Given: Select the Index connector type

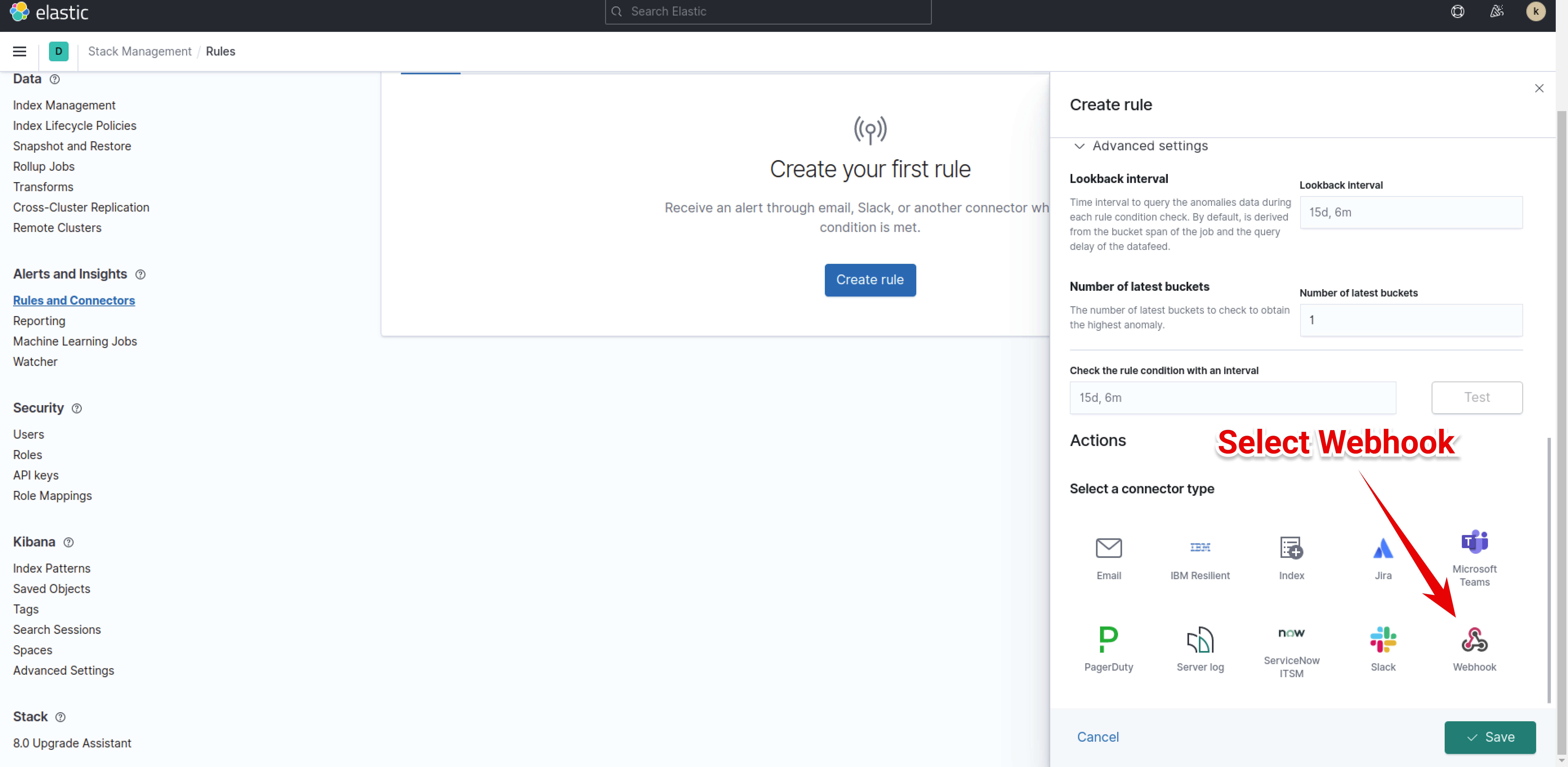Looking at the screenshot, I should pos(1291,558).
